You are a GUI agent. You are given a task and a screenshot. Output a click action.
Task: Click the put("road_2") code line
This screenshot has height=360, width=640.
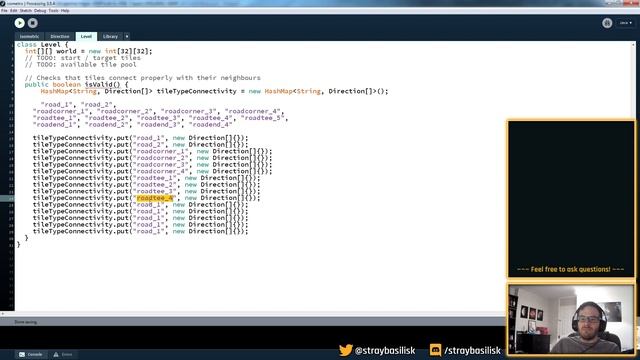point(140,144)
